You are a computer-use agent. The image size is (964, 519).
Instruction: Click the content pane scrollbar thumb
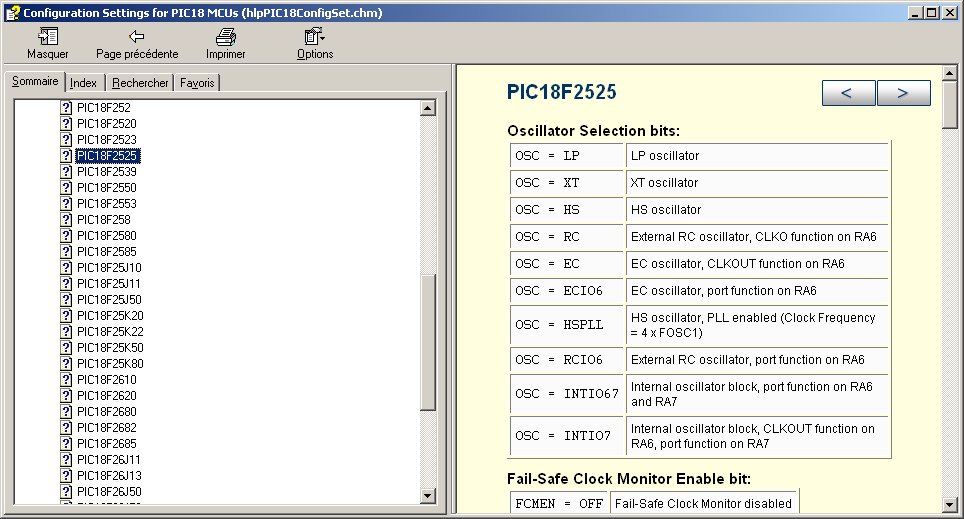click(x=949, y=105)
